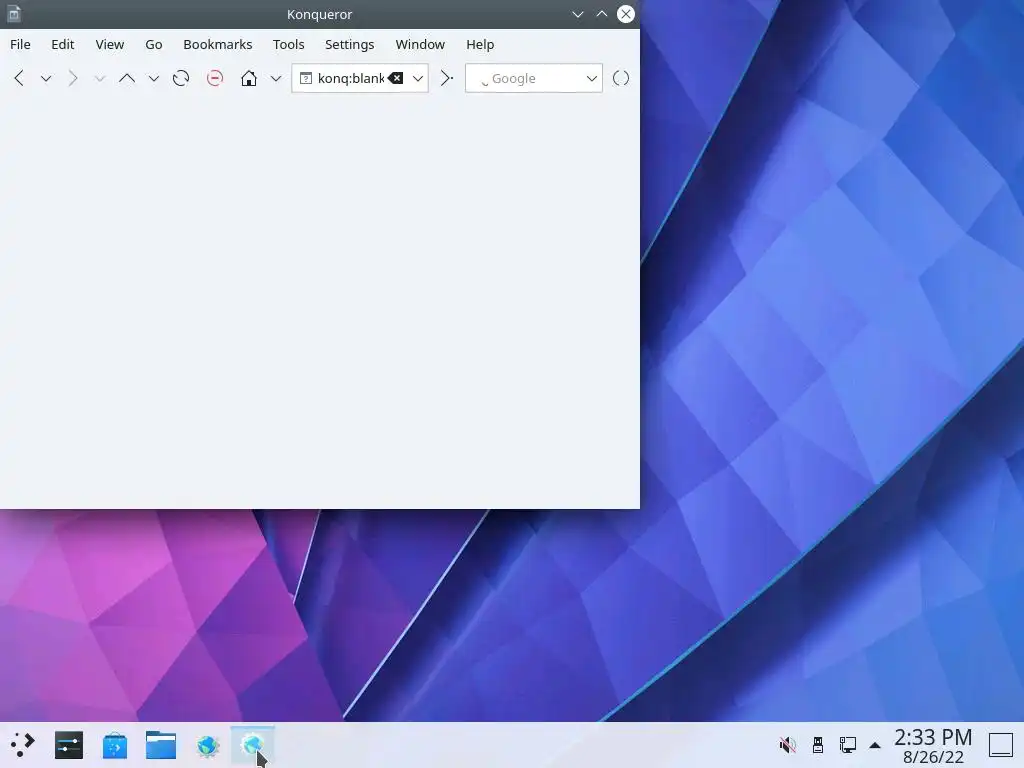Open the Edit menu
The height and width of the screenshot is (768, 1024).
(x=63, y=44)
